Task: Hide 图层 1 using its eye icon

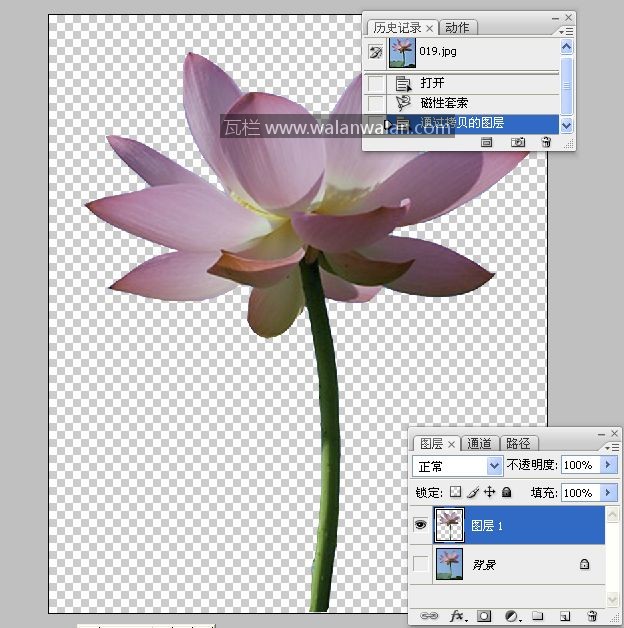Action: [x=421, y=525]
